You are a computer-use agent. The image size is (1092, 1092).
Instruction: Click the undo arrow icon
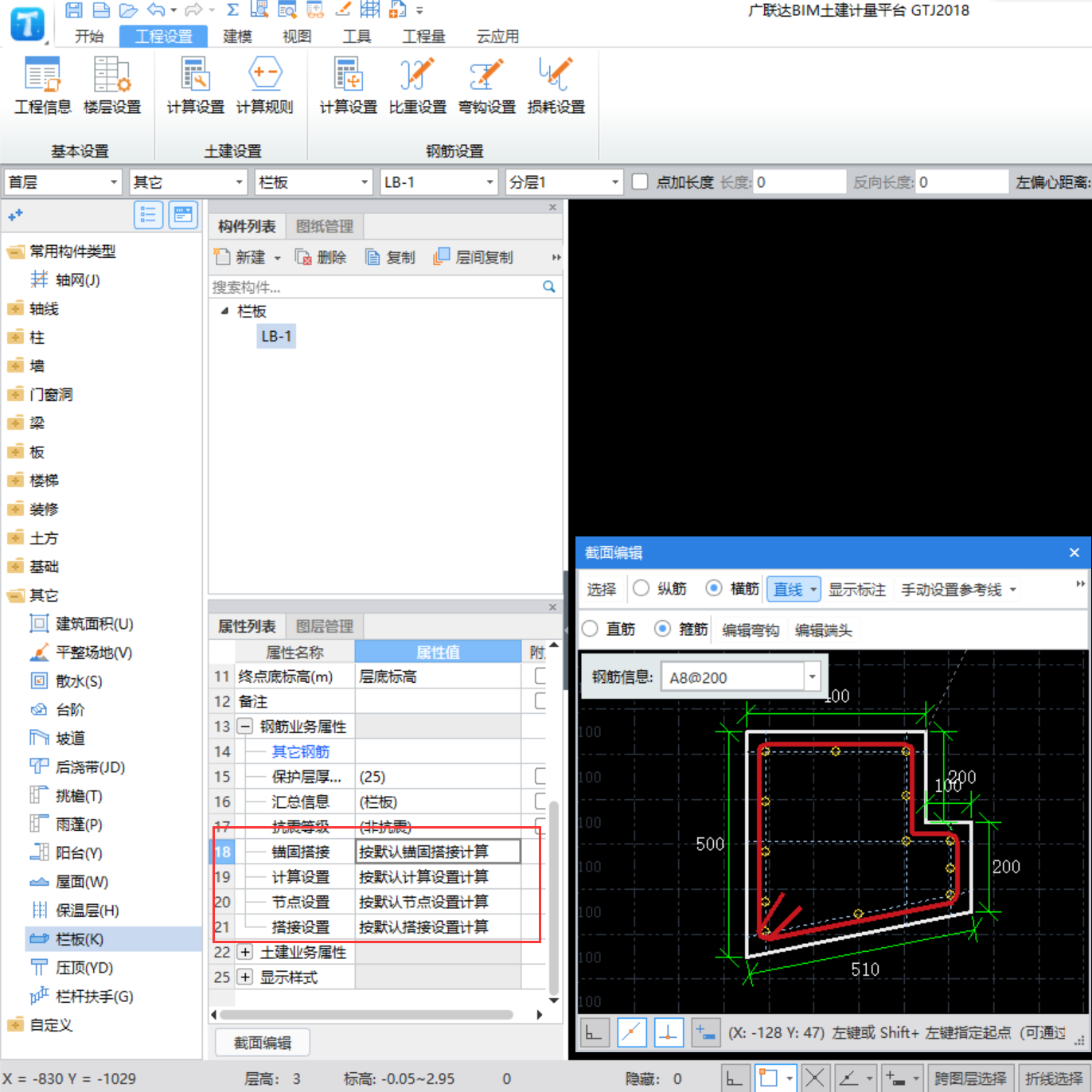(157, 10)
